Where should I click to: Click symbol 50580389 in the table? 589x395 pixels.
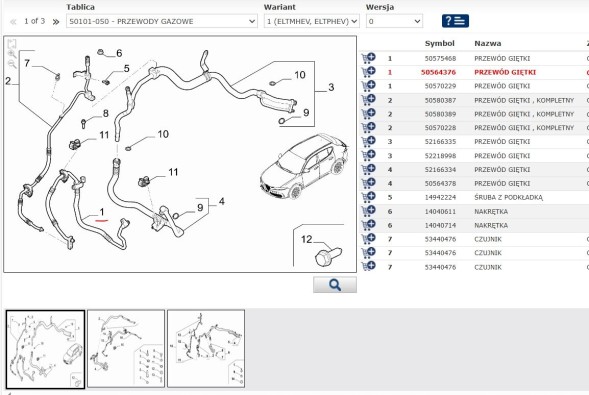click(440, 114)
